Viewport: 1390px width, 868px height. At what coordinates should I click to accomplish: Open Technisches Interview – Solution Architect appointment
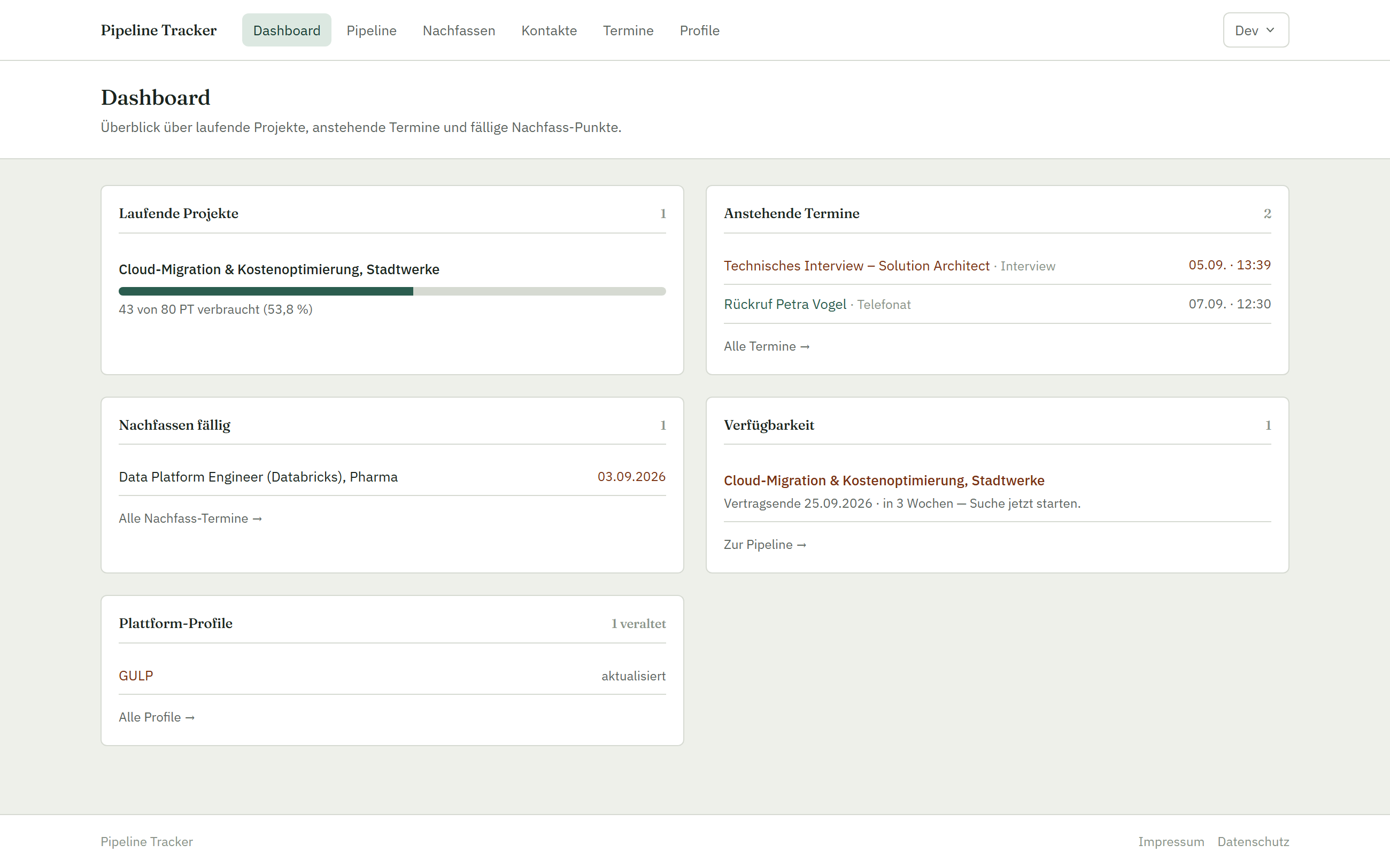point(856,266)
